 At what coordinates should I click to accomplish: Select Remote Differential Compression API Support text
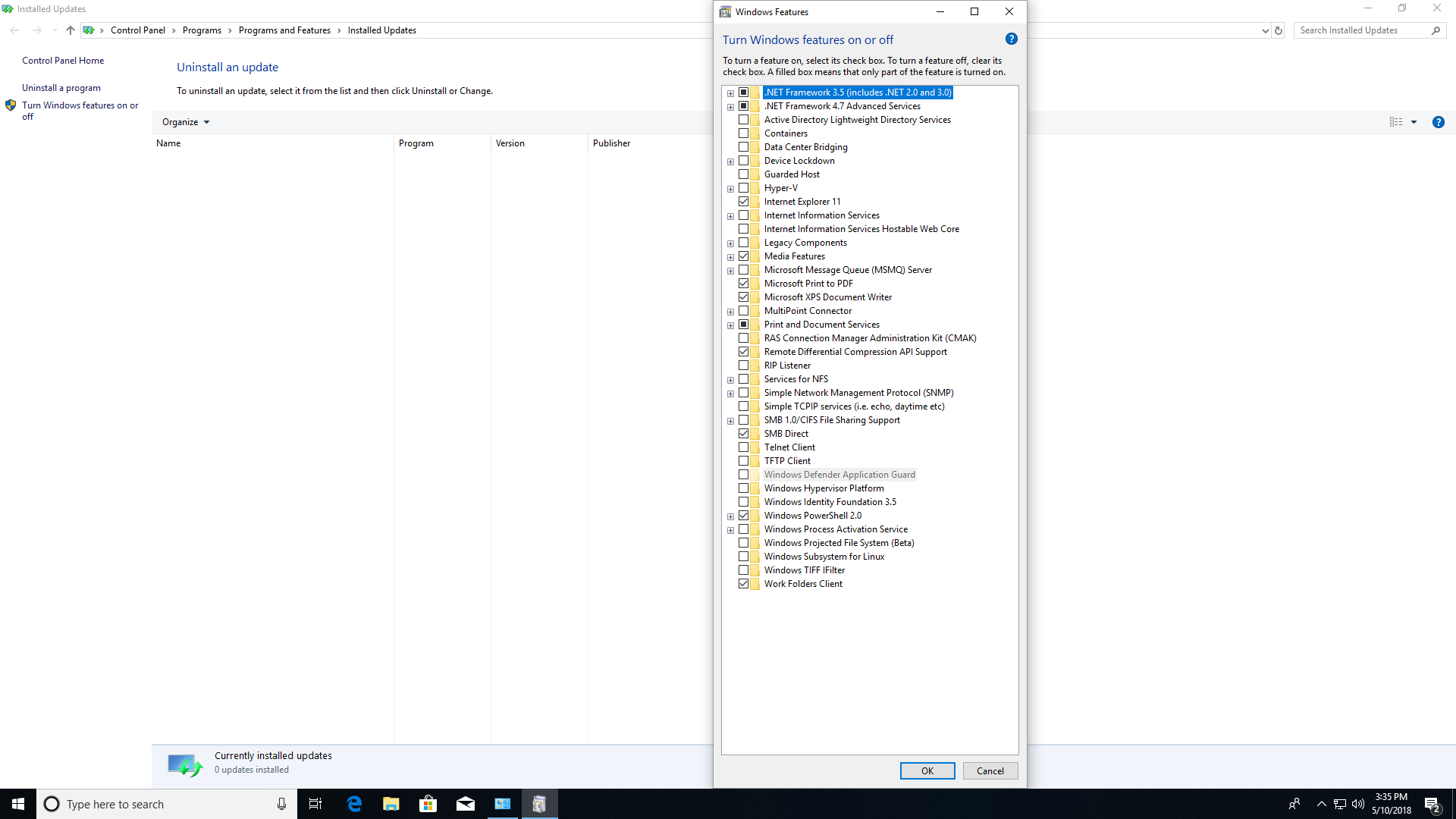[x=855, y=352]
